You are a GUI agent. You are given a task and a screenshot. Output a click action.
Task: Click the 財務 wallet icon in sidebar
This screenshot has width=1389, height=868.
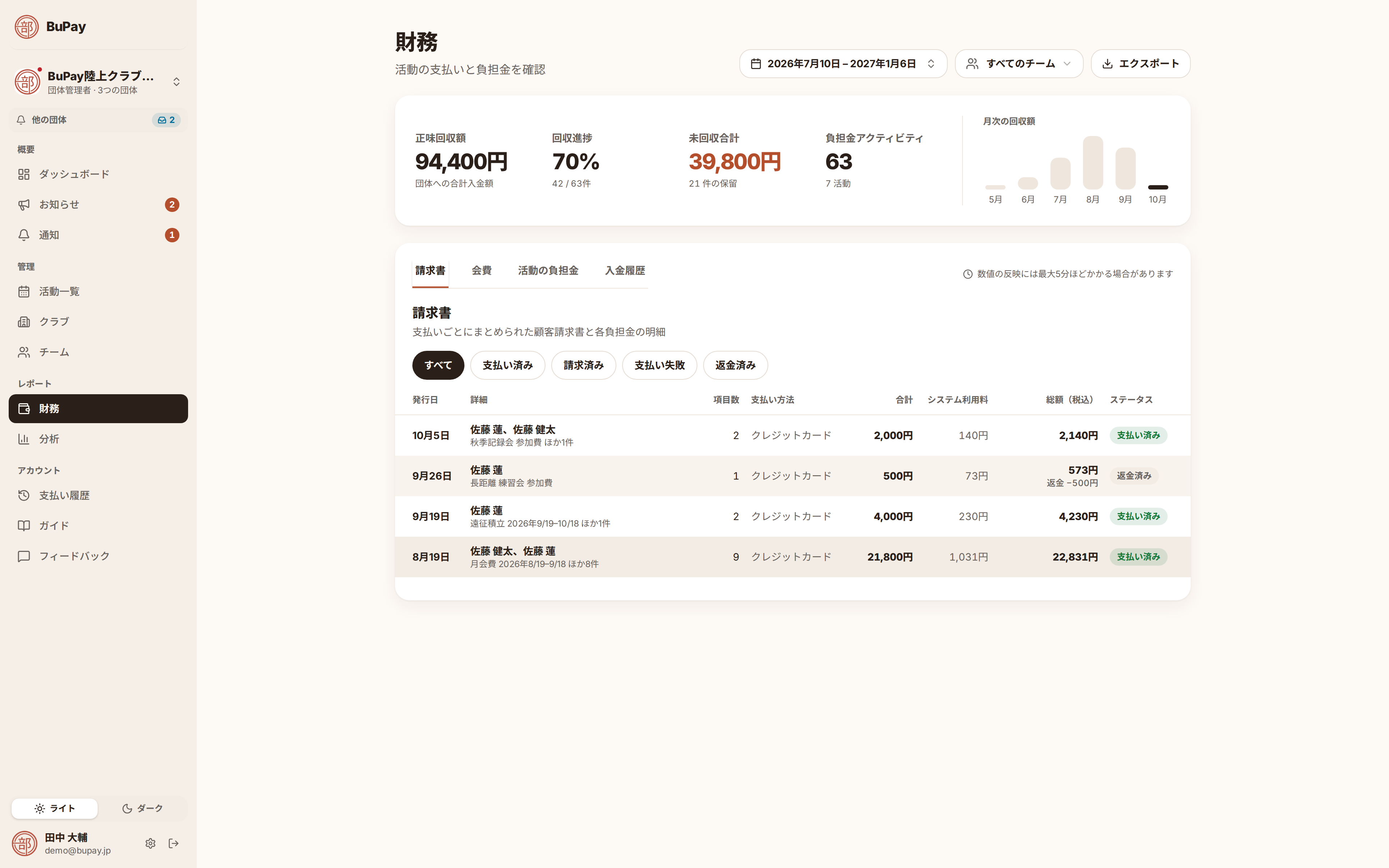point(24,409)
